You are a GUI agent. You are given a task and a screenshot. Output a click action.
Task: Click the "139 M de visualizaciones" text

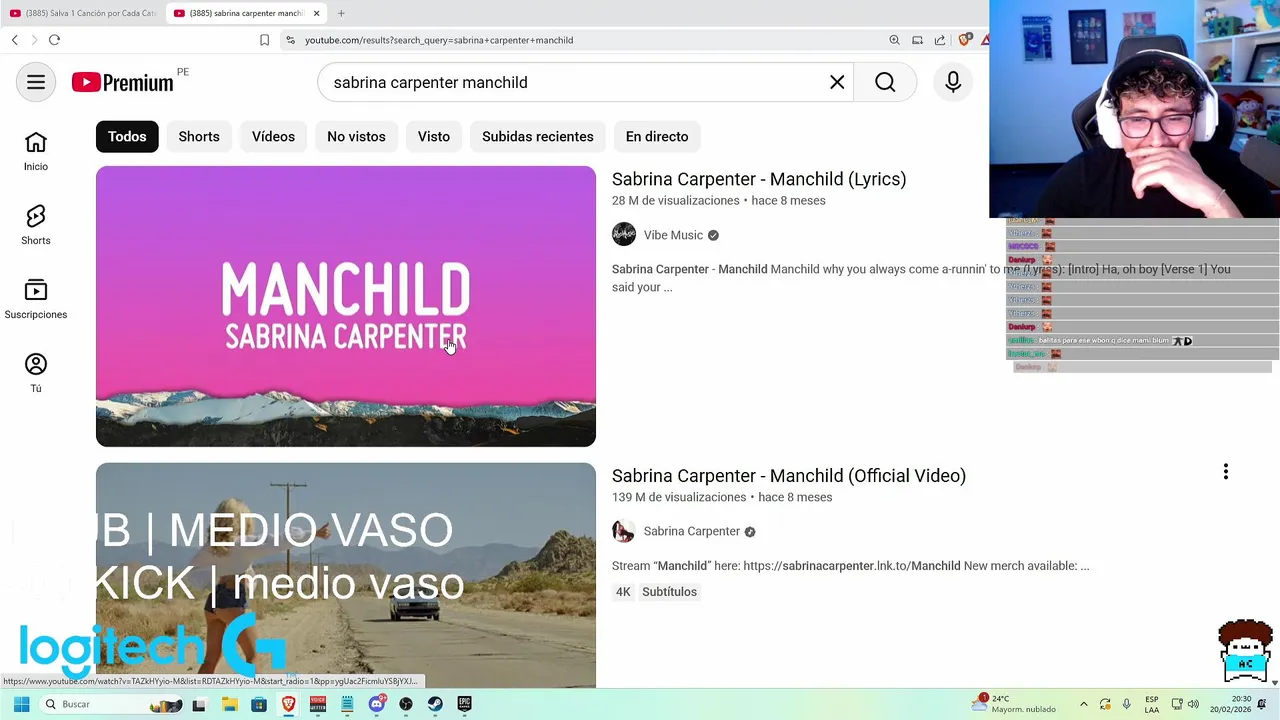tap(679, 497)
